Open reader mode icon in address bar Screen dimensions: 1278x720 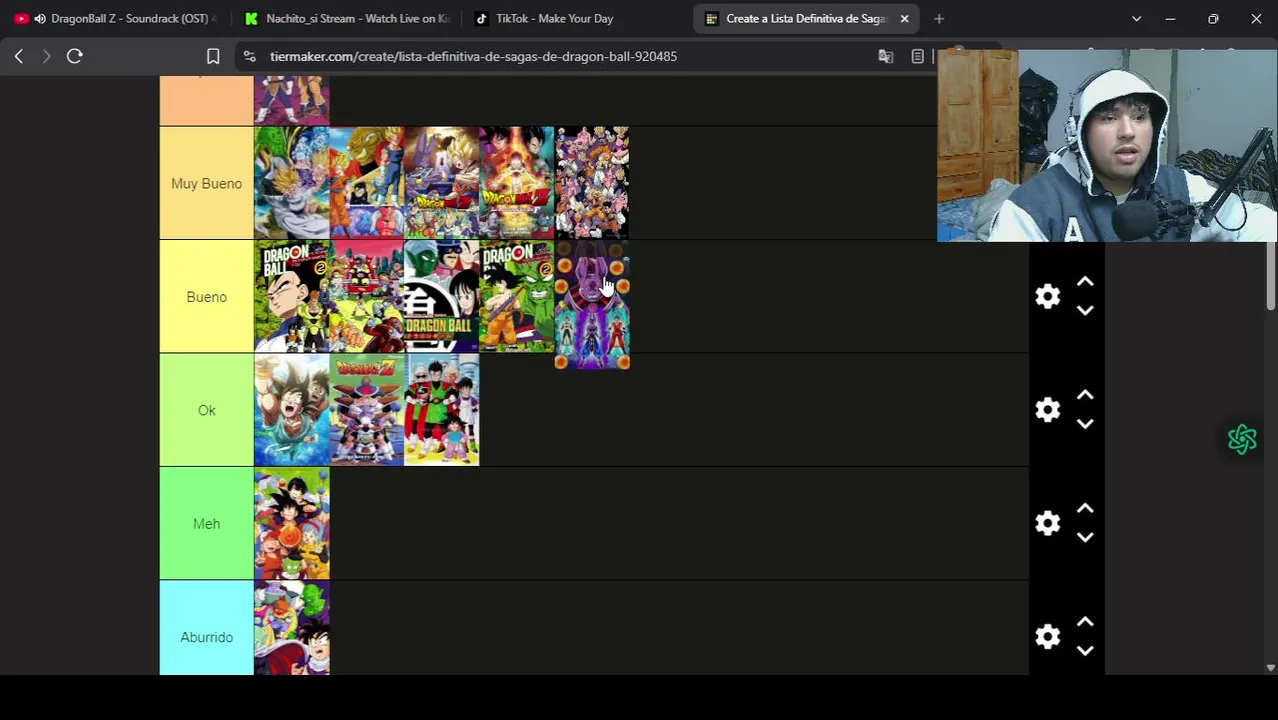click(x=917, y=56)
